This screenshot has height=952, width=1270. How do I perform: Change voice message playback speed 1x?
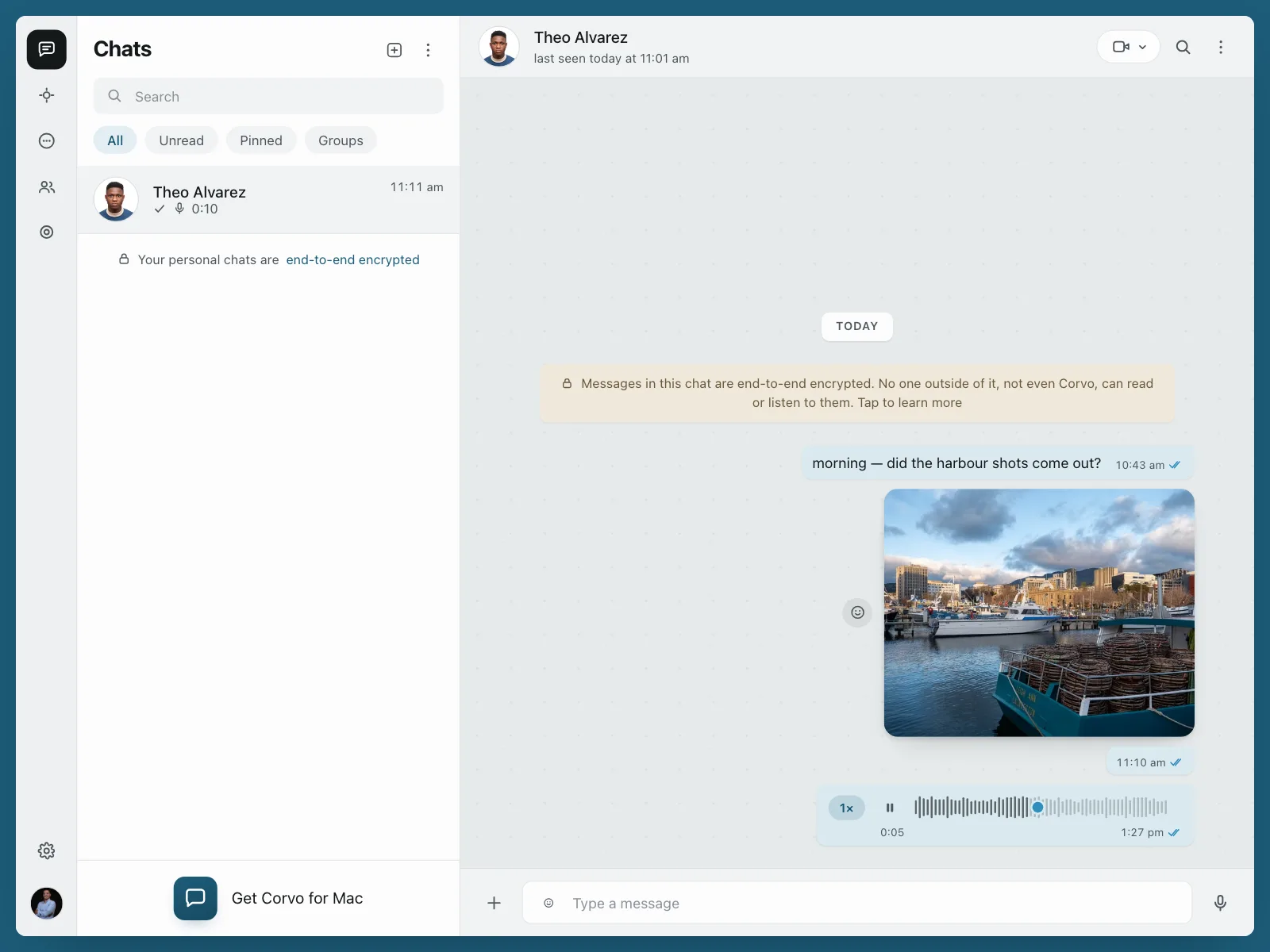tap(847, 808)
